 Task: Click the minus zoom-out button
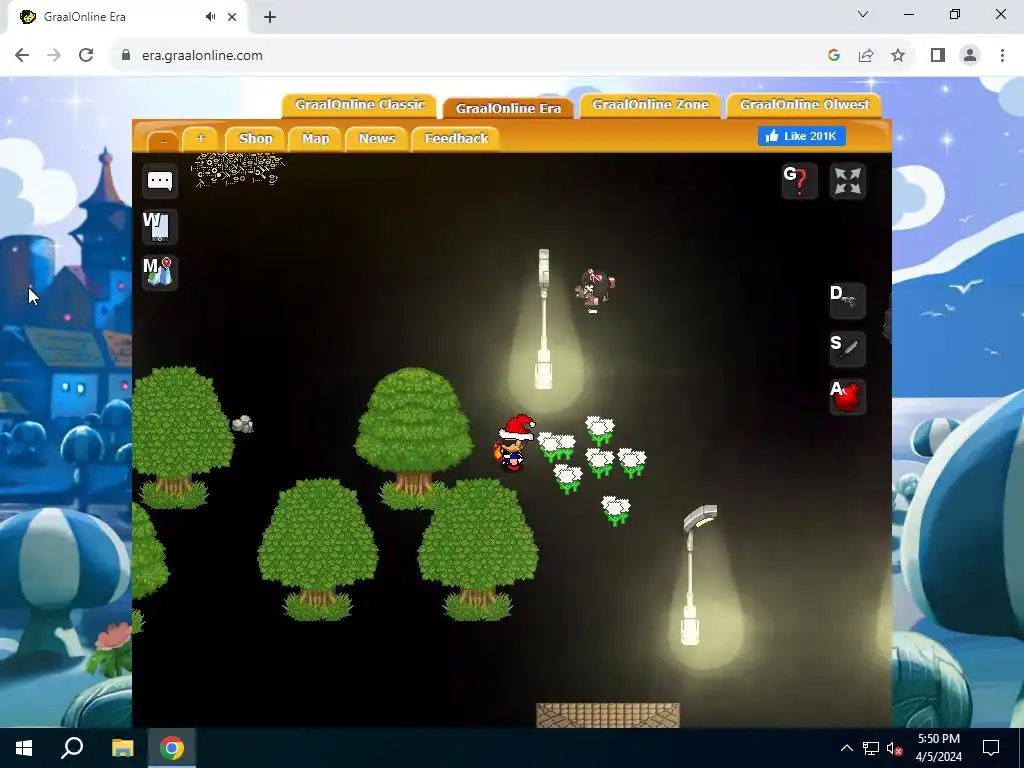point(163,140)
